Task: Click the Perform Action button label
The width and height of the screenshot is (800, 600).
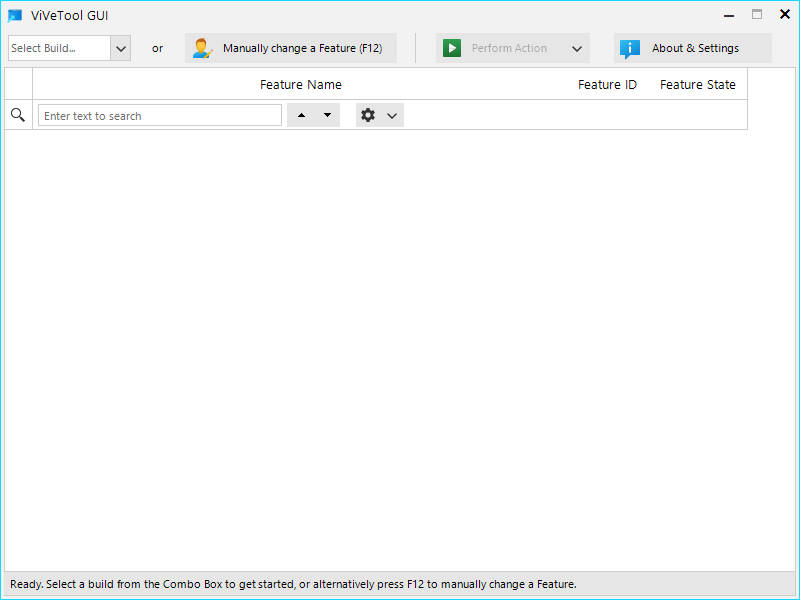Action: click(509, 48)
